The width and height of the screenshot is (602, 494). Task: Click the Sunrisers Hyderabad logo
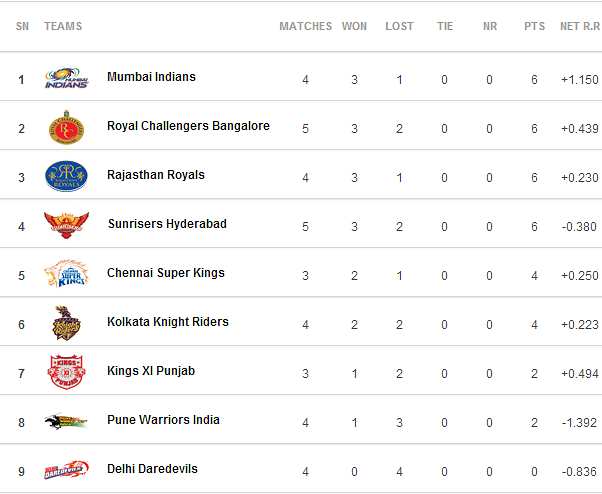pos(66,225)
